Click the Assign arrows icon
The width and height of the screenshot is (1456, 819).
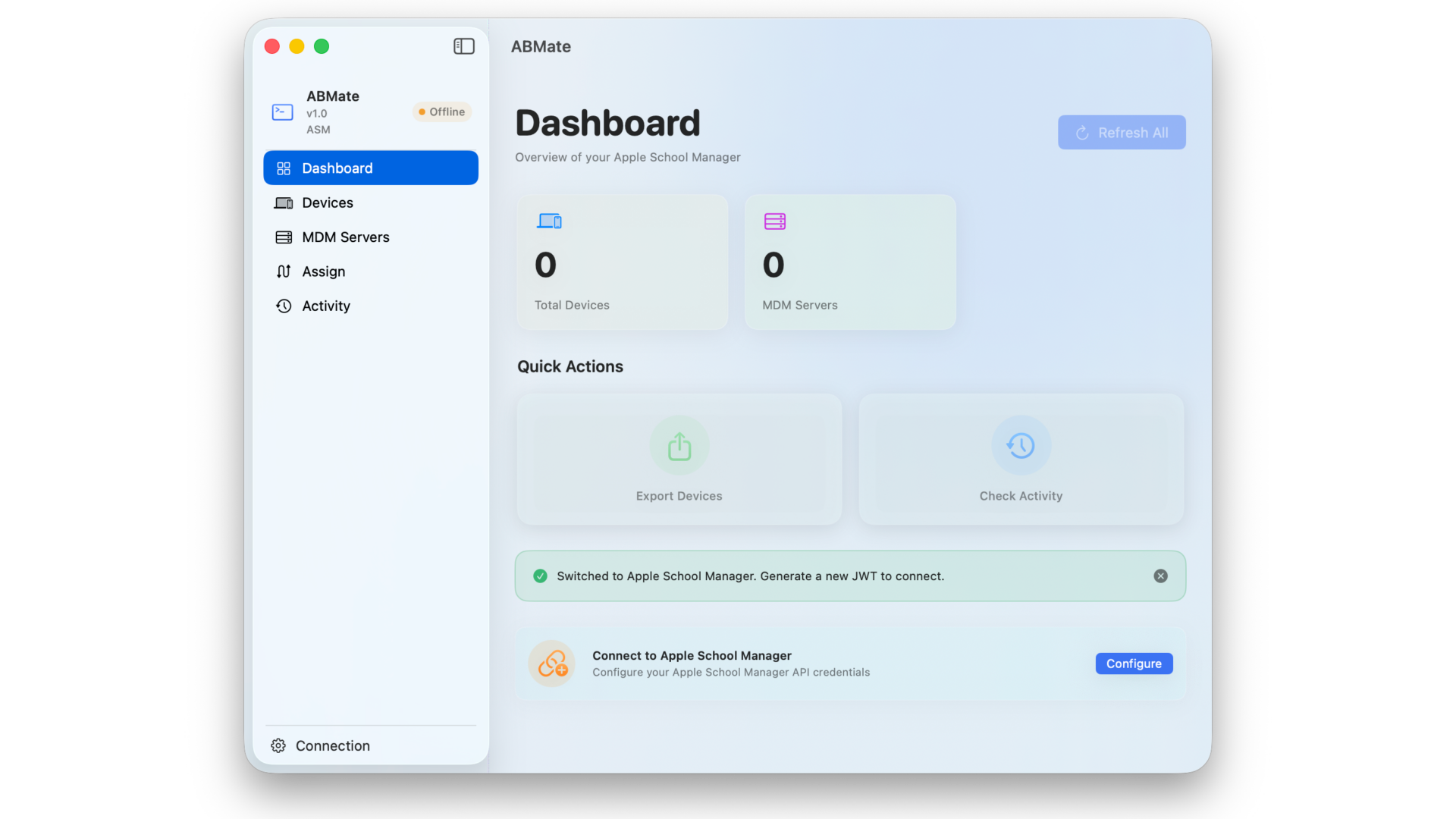tap(284, 271)
